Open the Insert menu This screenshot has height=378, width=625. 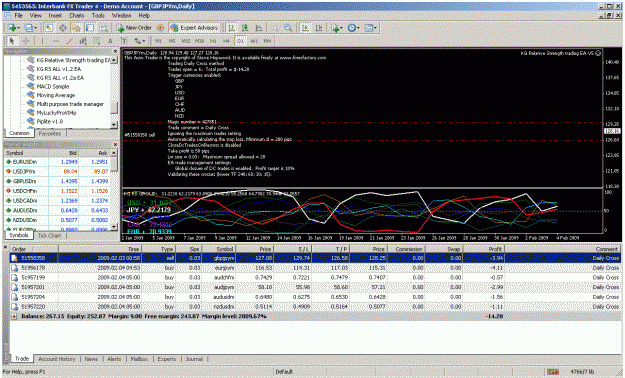coord(55,15)
